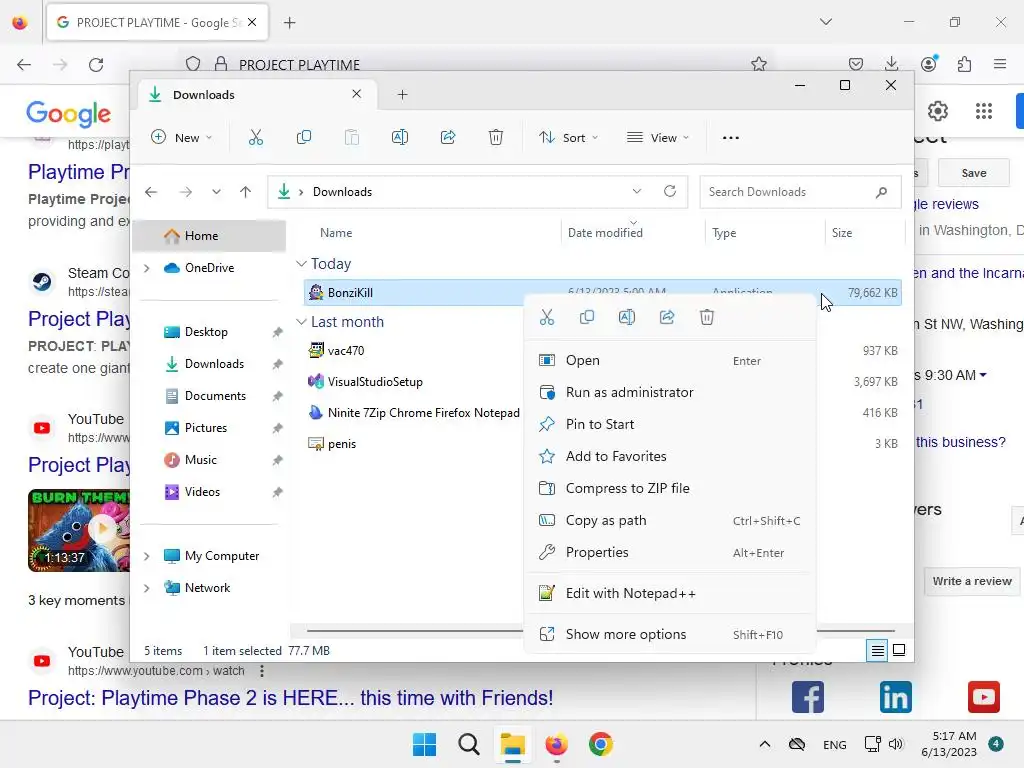1024x768 pixels.
Task: Click the Cut icon in Explorer toolbar
Action: pos(255,137)
